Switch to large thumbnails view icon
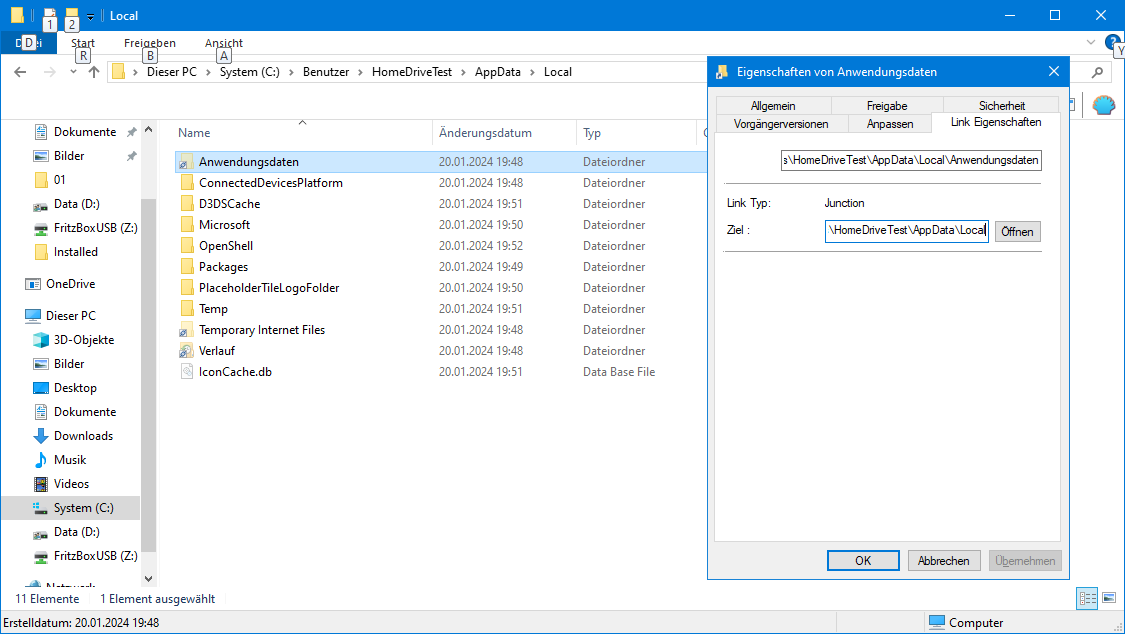1125x634 pixels. (1109, 598)
